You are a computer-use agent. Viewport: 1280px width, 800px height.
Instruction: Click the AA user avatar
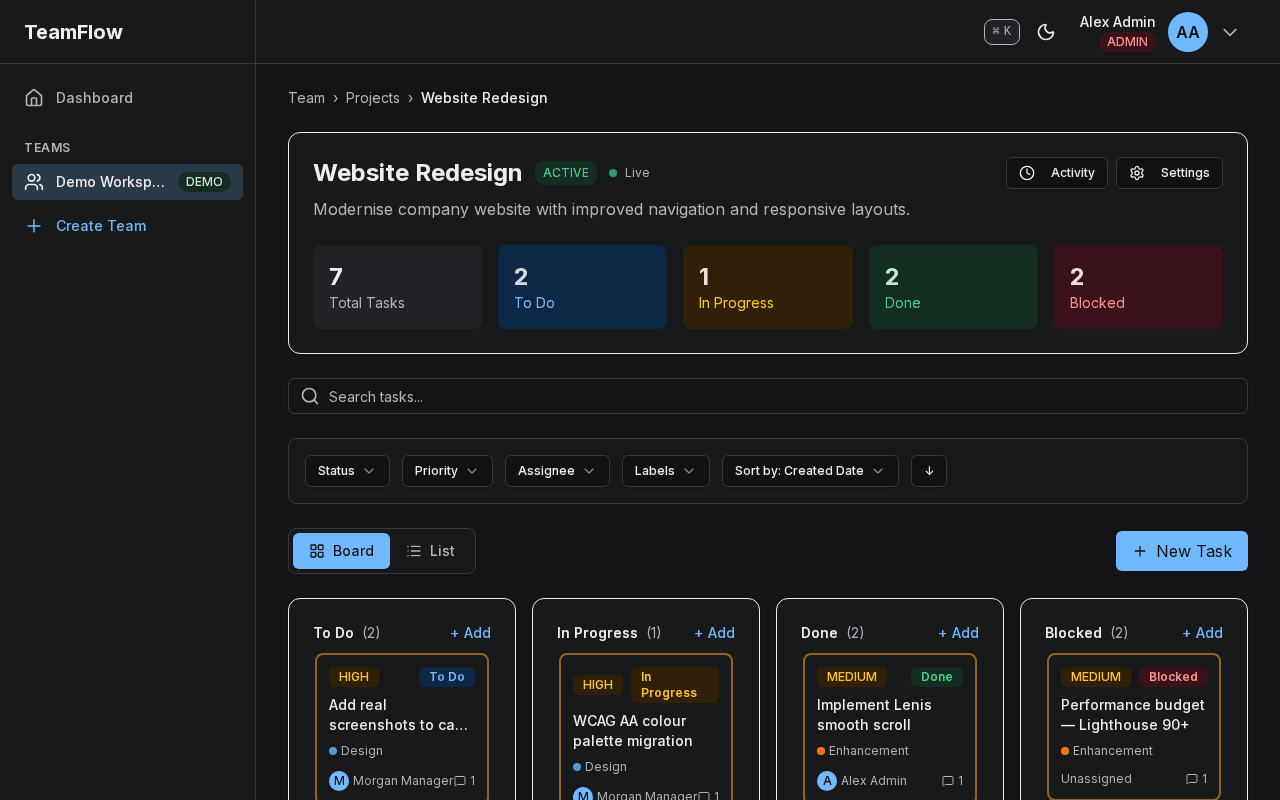[x=1187, y=32]
